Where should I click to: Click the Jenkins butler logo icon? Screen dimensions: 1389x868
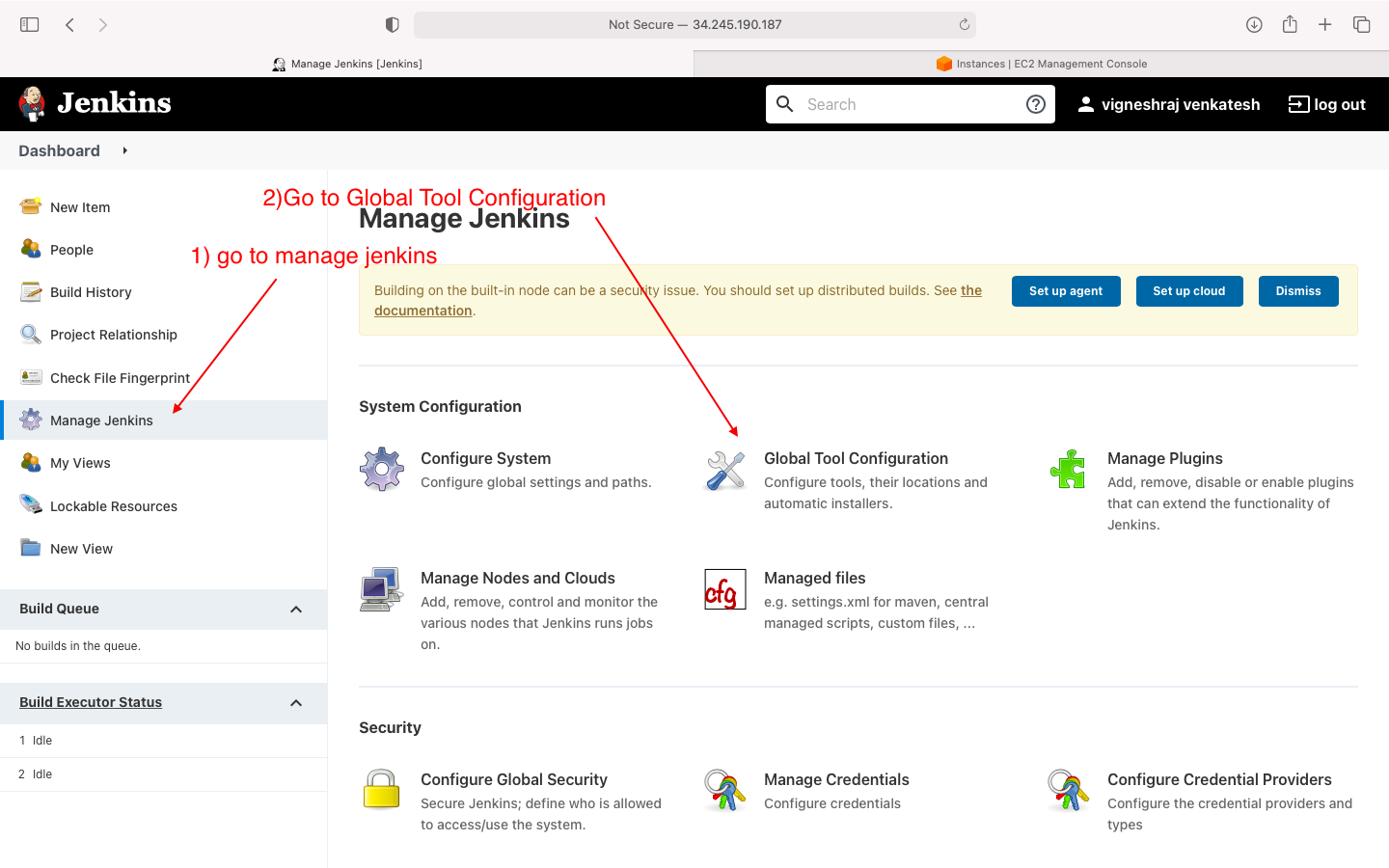32,103
